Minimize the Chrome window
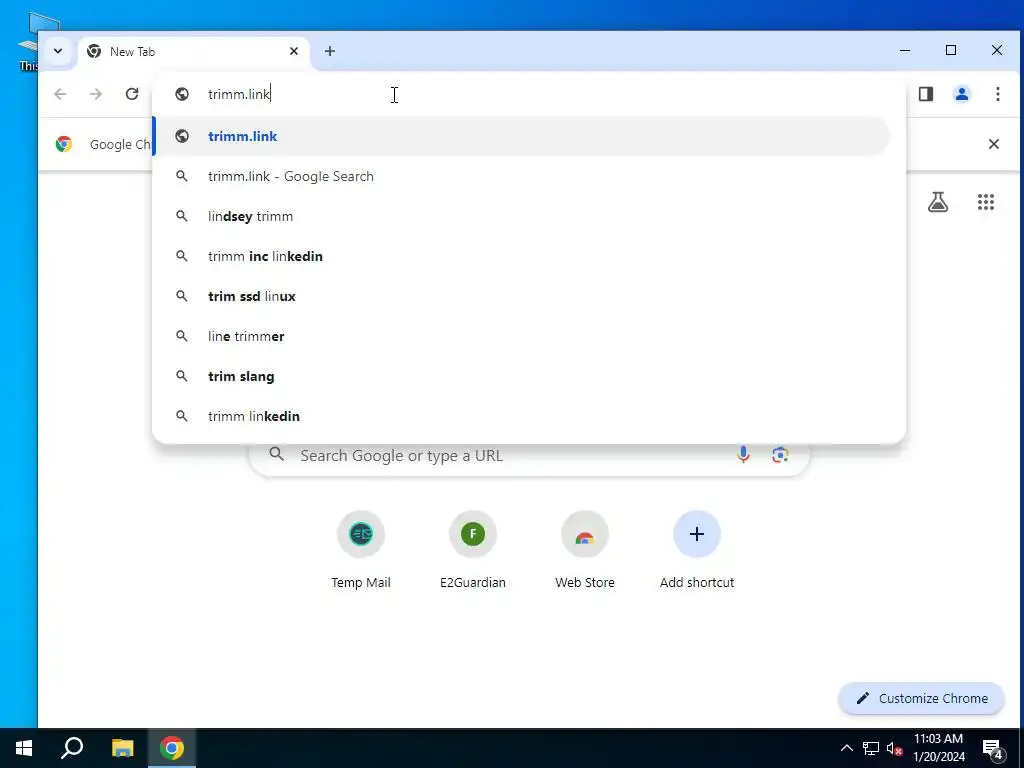Viewport: 1024px width, 768px height. (x=905, y=50)
